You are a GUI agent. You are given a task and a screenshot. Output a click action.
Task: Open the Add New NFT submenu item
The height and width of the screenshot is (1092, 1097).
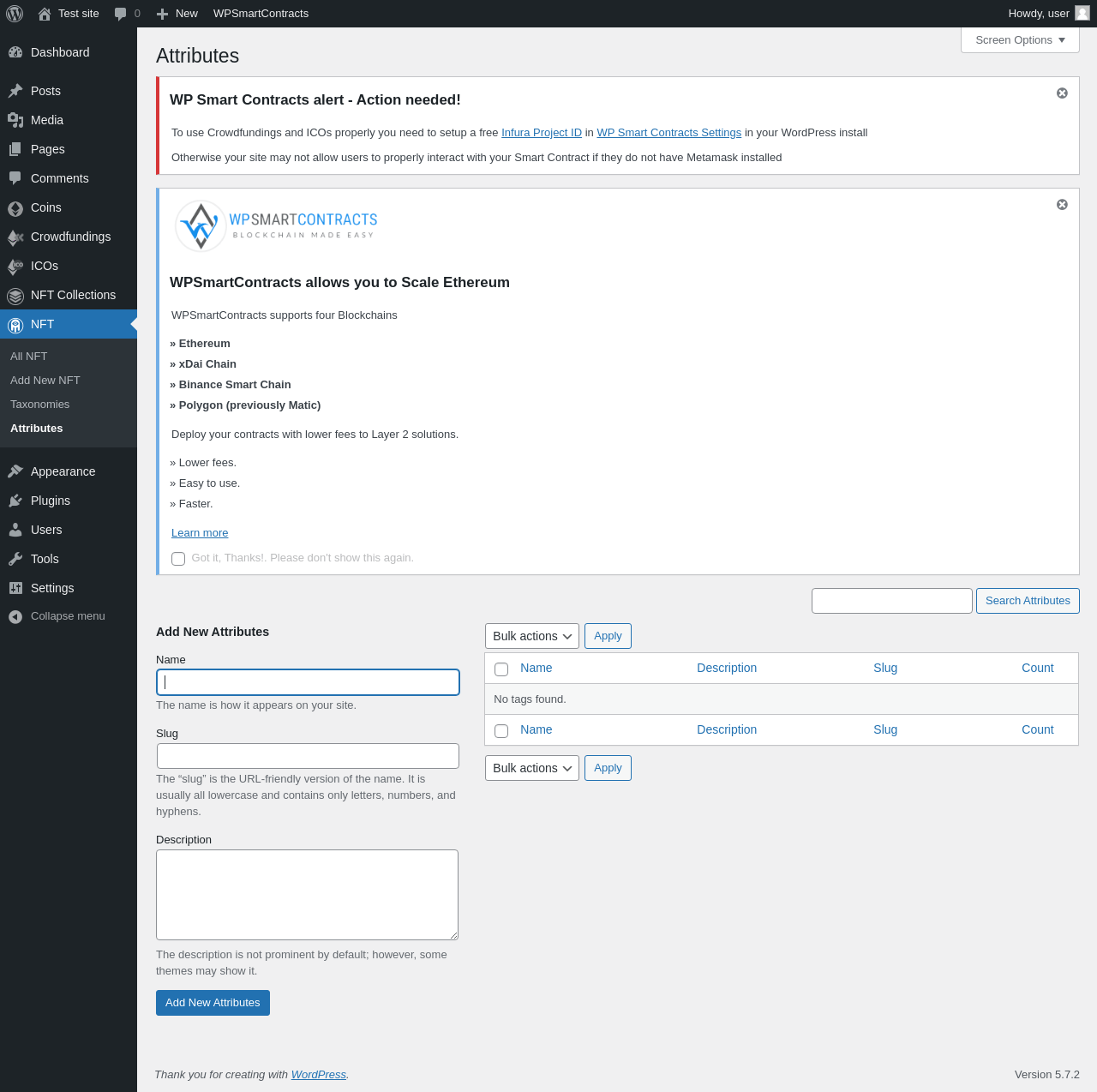(x=45, y=380)
